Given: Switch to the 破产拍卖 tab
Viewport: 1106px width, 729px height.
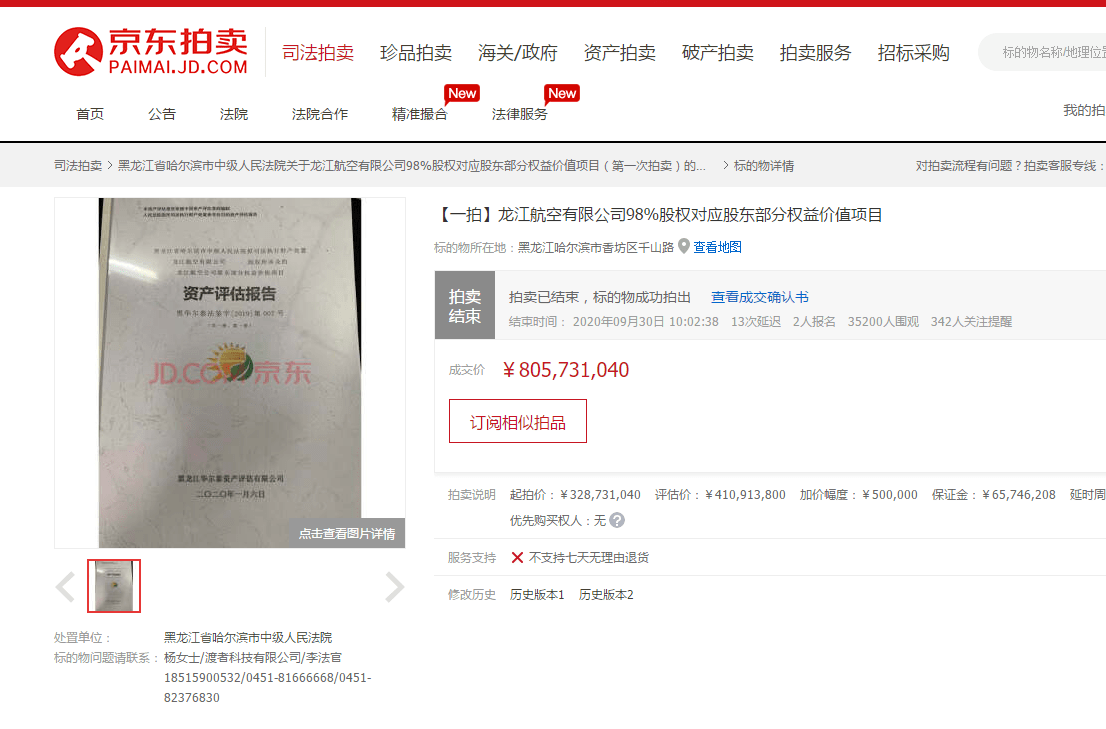Looking at the screenshot, I should [x=716, y=53].
